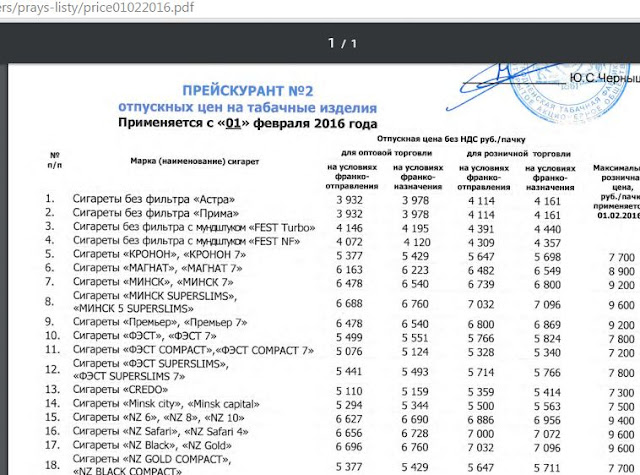Click the value 5 551 in ФЭСТ row
This screenshot has height=475, width=640.
(415, 338)
